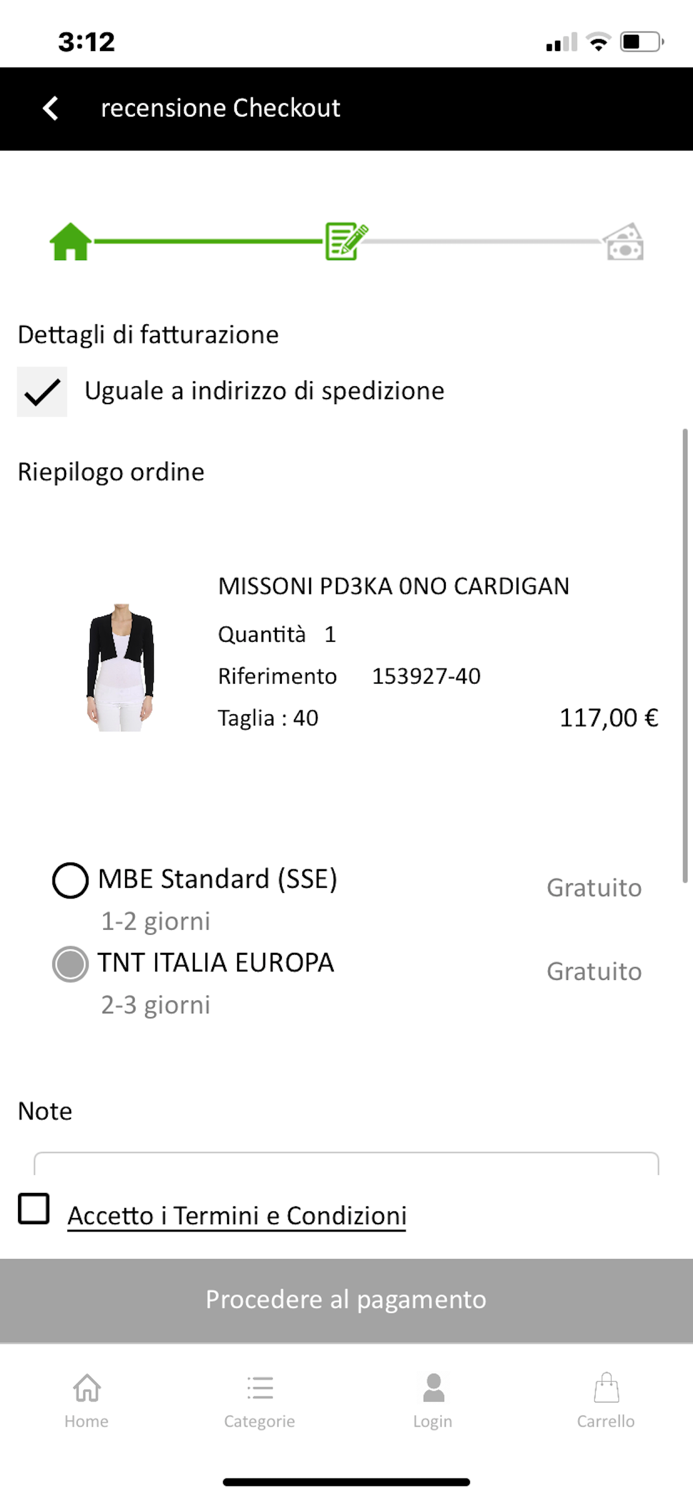This screenshot has width=693, height=1500.
Task: Tap the Login person icon in bottom navigation
Action: [x=433, y=1385]
